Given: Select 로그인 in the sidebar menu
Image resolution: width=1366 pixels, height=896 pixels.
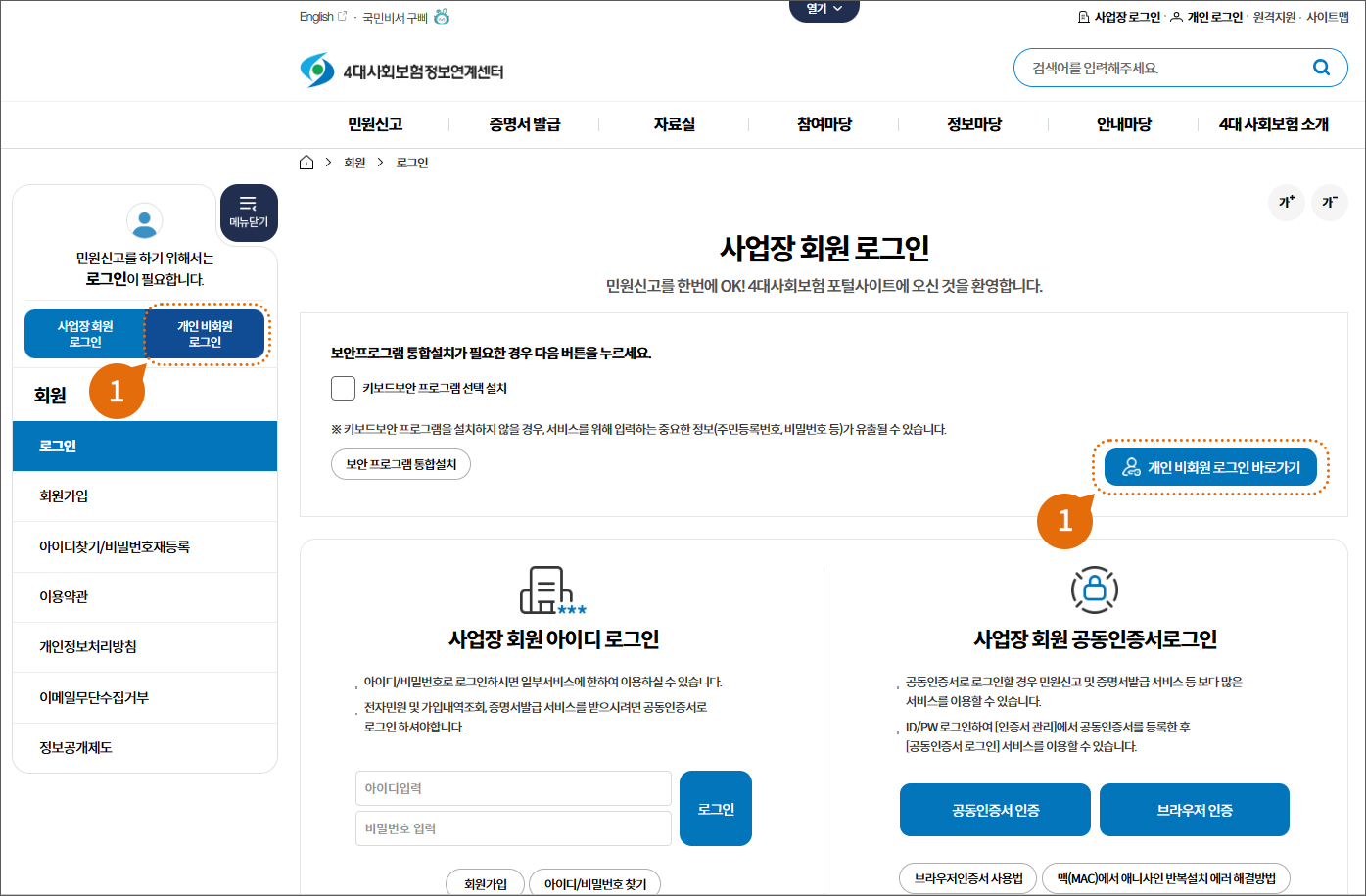Looking at the screenshot, I should (145, 446).
